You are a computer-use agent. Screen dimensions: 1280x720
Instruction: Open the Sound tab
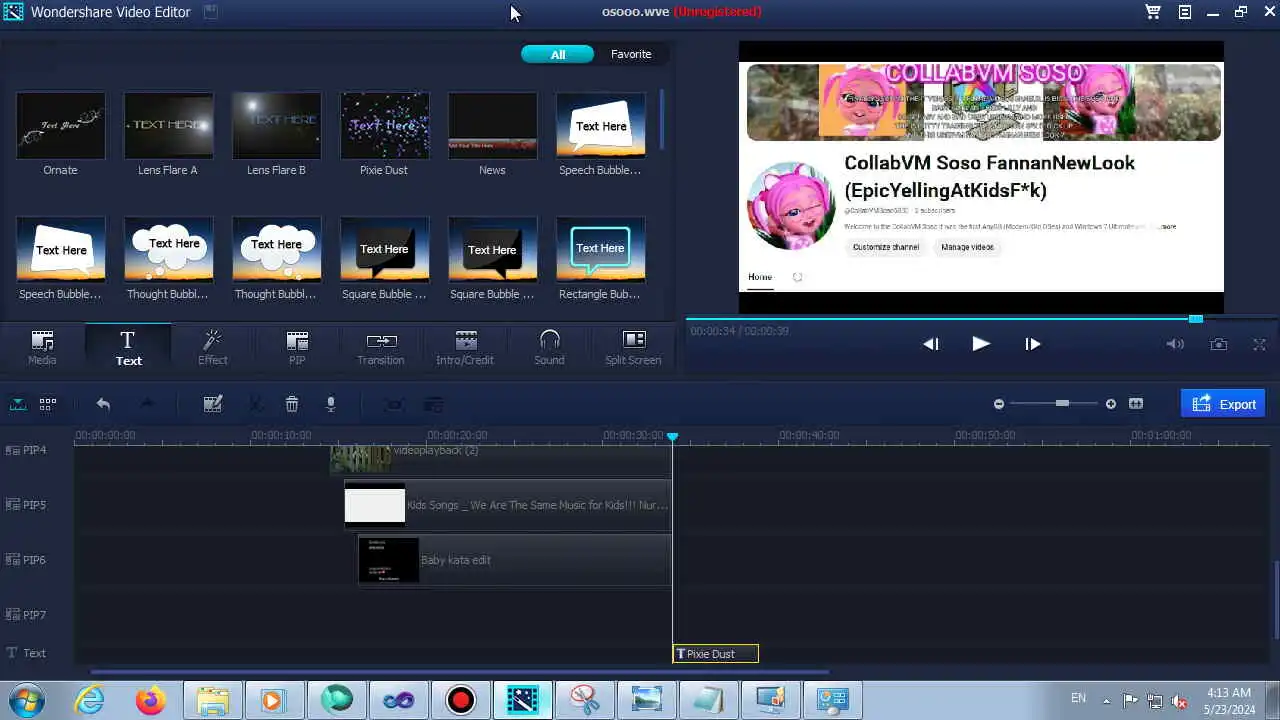549,347
